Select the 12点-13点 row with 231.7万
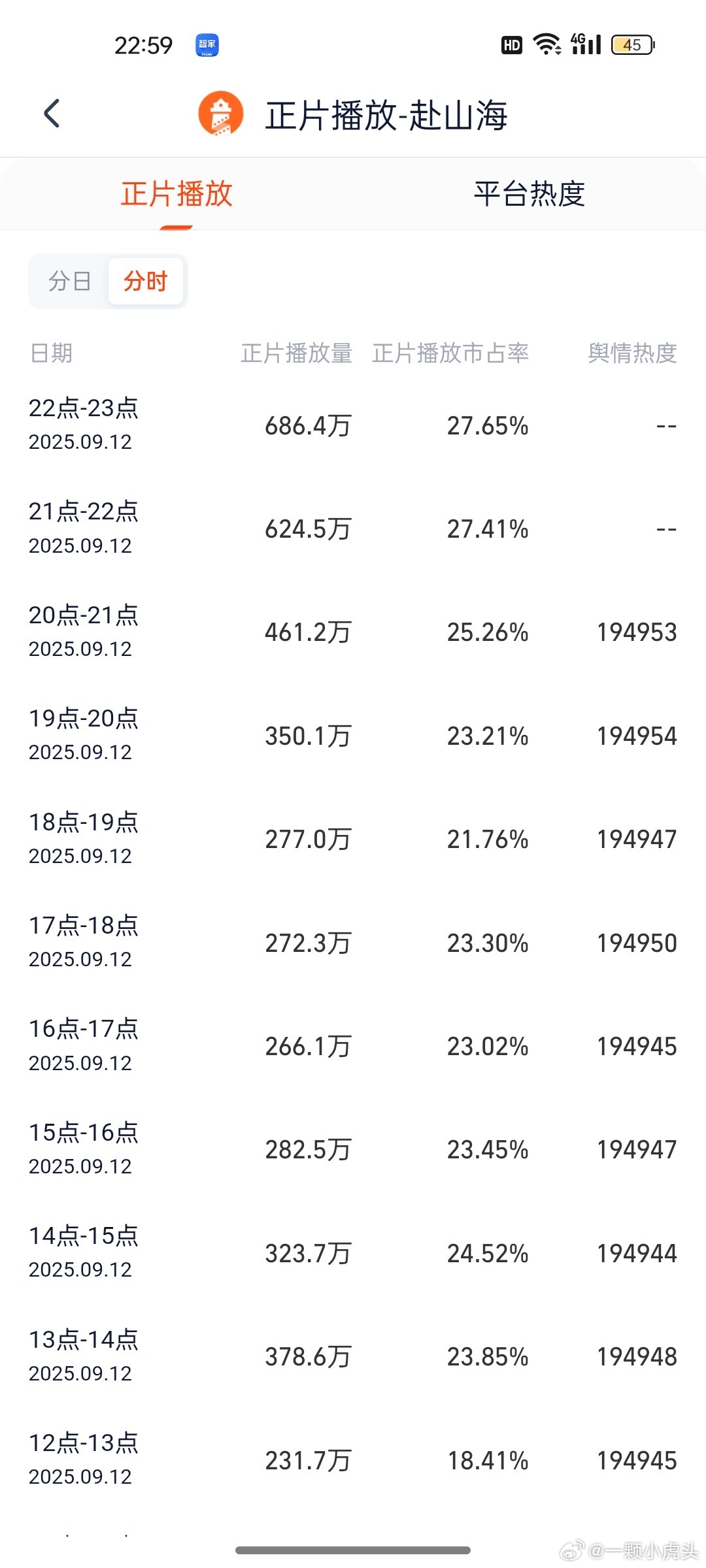The height and width of the screenshot is (1568, 706). (x=353, y=1460)
